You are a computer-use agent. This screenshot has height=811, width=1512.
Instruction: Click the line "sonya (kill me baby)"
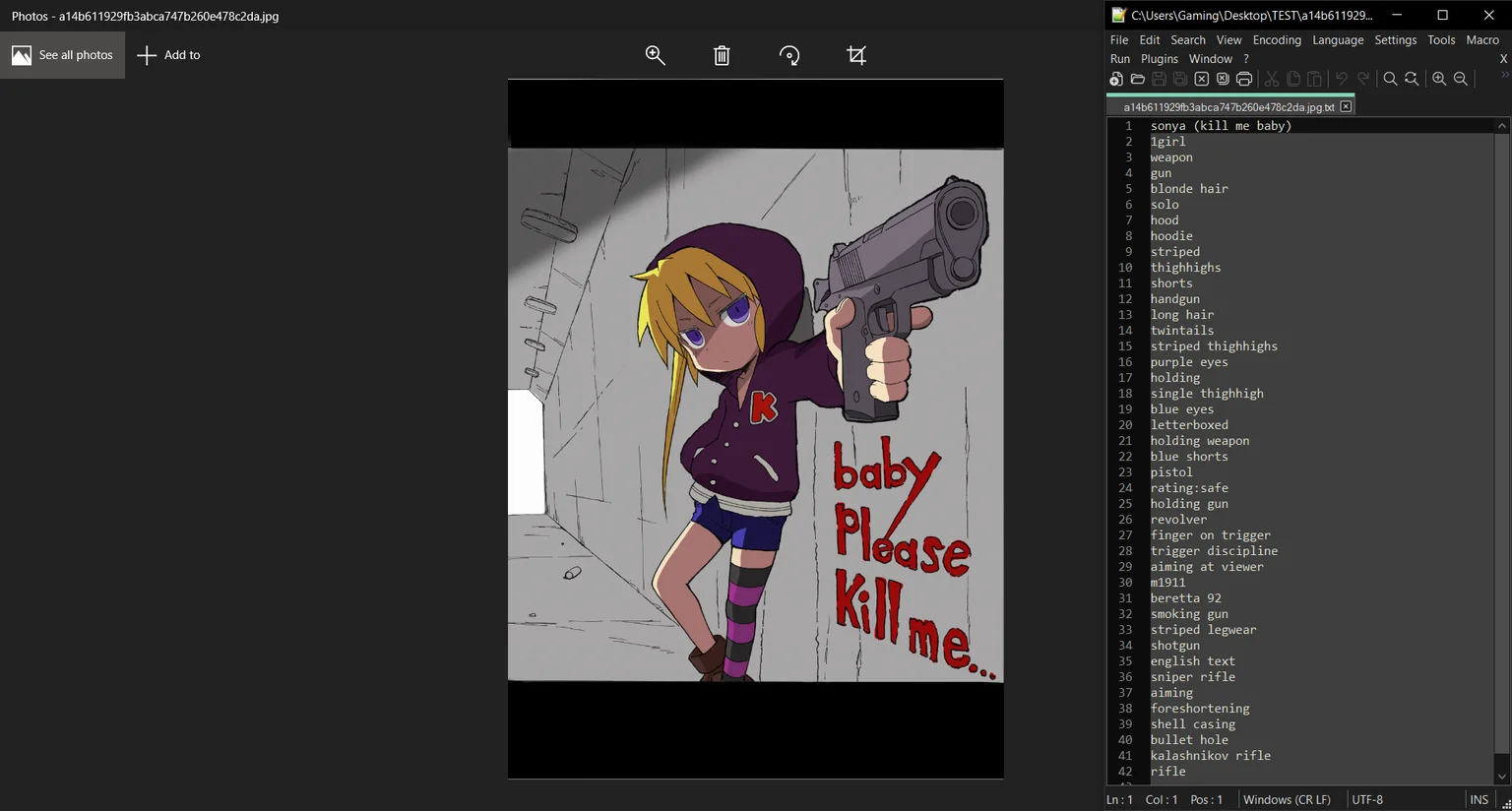coord(1221,126)
